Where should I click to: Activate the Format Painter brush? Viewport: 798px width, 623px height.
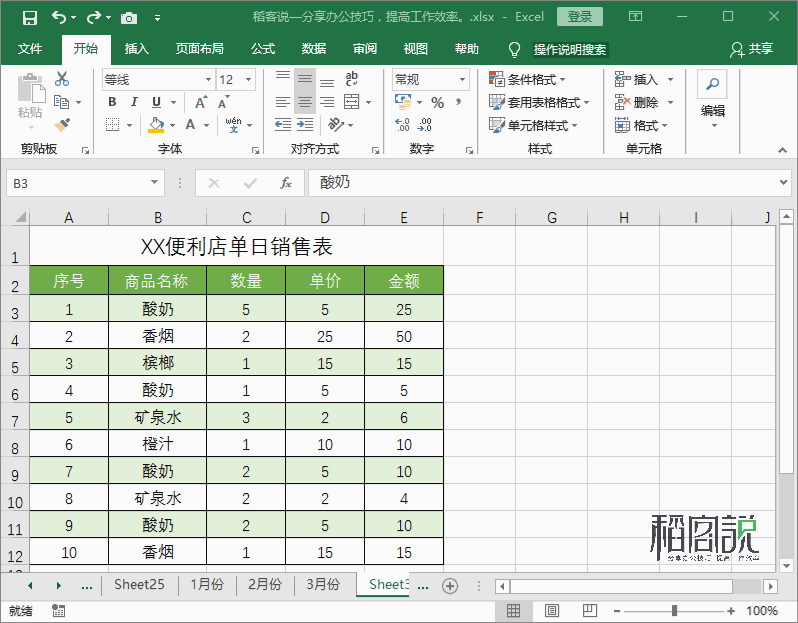(62, 125)
